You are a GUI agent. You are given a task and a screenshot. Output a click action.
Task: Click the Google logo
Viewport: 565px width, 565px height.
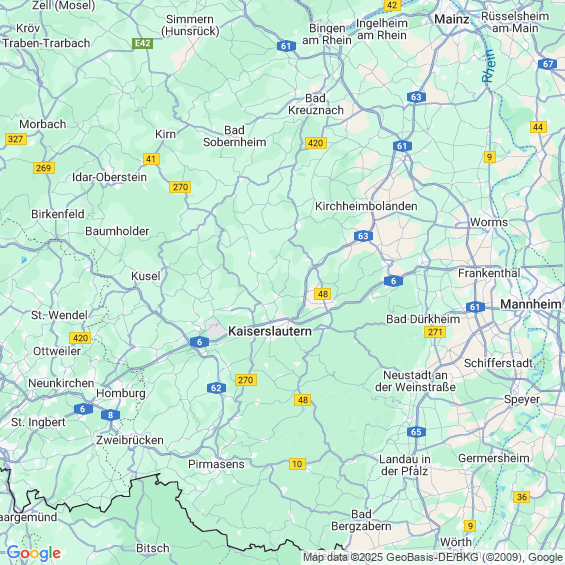point(34,553)
